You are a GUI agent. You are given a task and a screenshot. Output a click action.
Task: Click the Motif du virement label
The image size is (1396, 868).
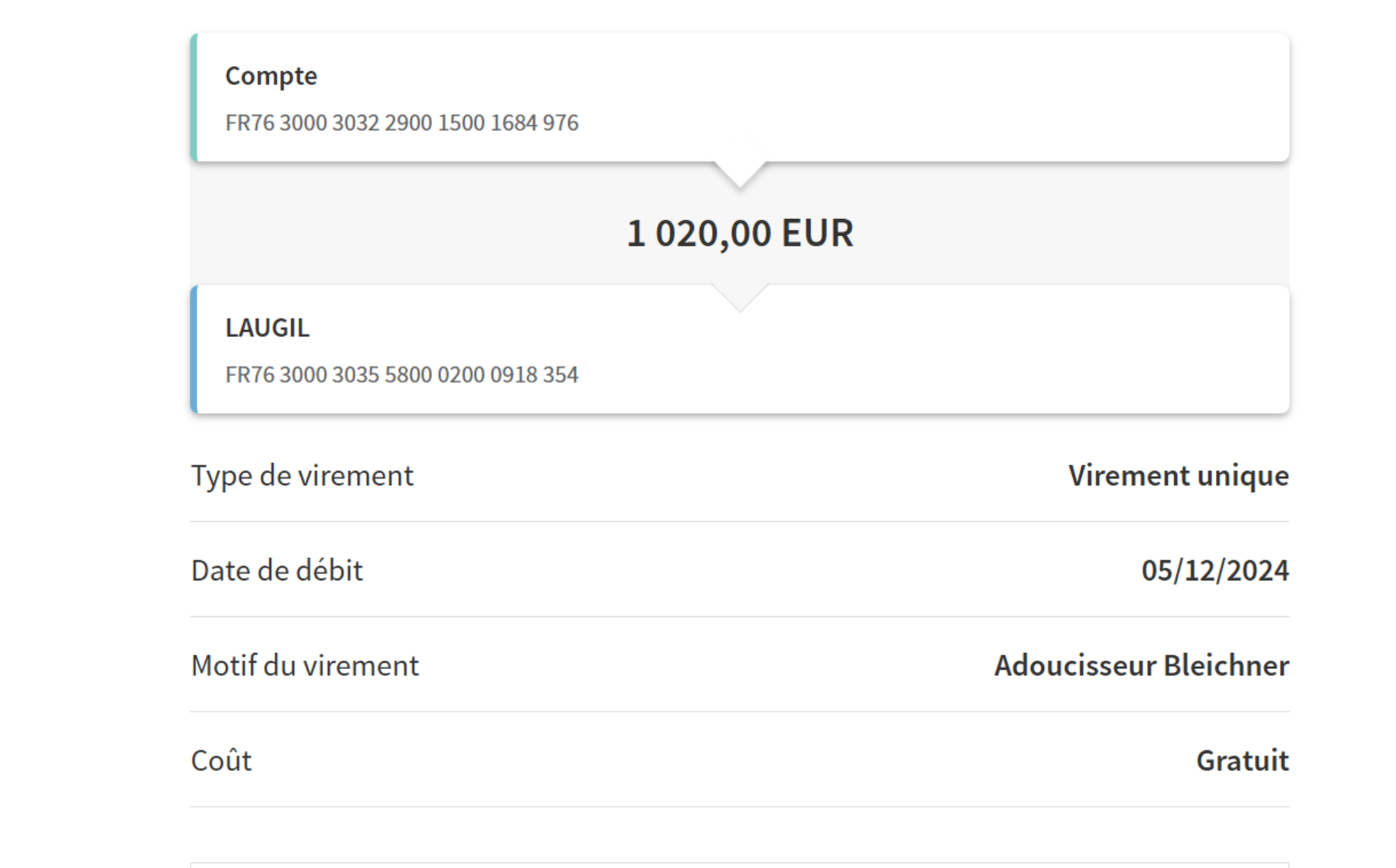click(x=304, y=666)
